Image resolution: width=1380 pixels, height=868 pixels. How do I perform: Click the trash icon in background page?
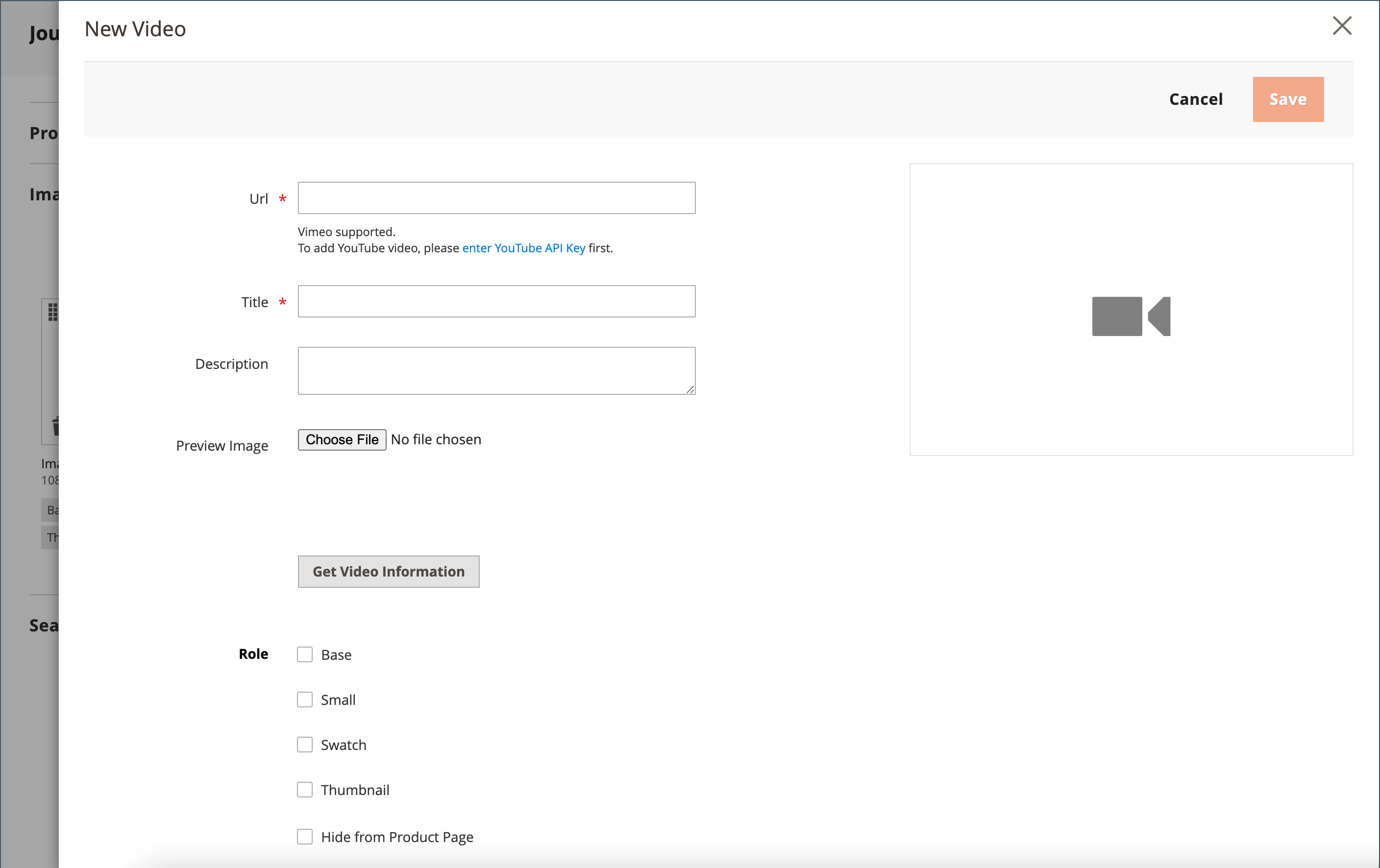55,426
